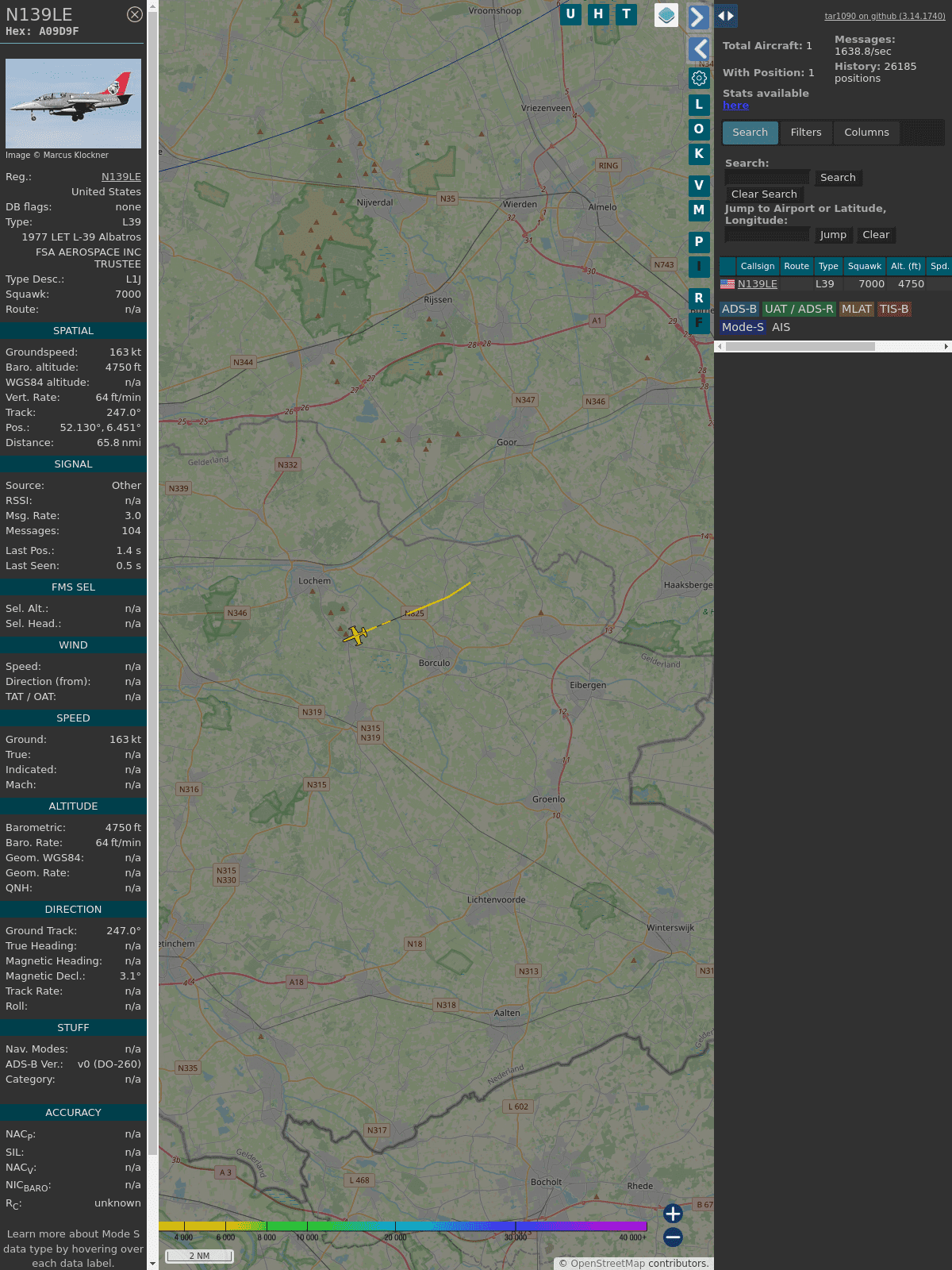Open the L-39 Albatros aircraft photo

(73, 103)
